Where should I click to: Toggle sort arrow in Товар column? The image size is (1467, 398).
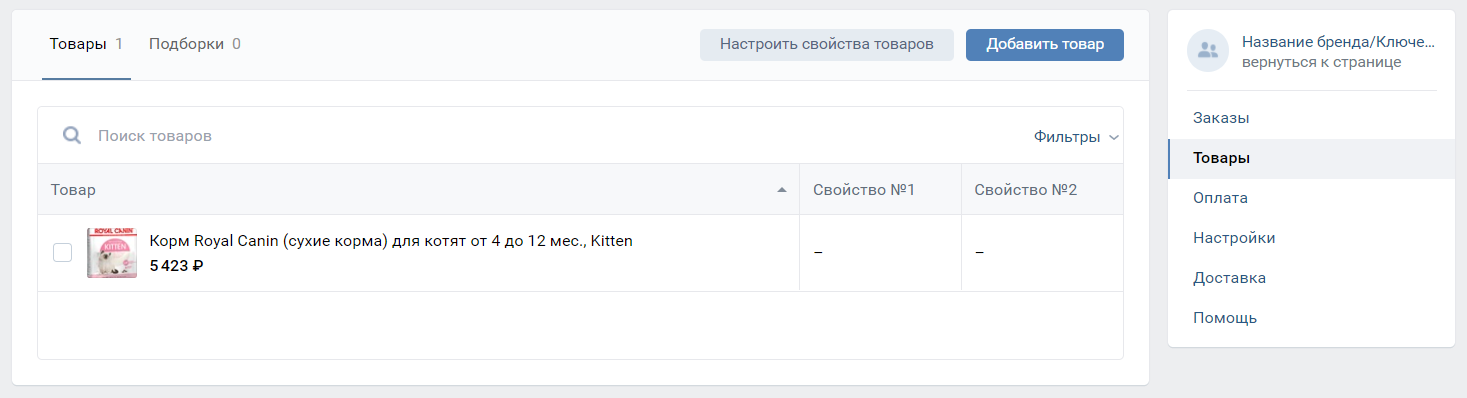[x=782, y=190]
